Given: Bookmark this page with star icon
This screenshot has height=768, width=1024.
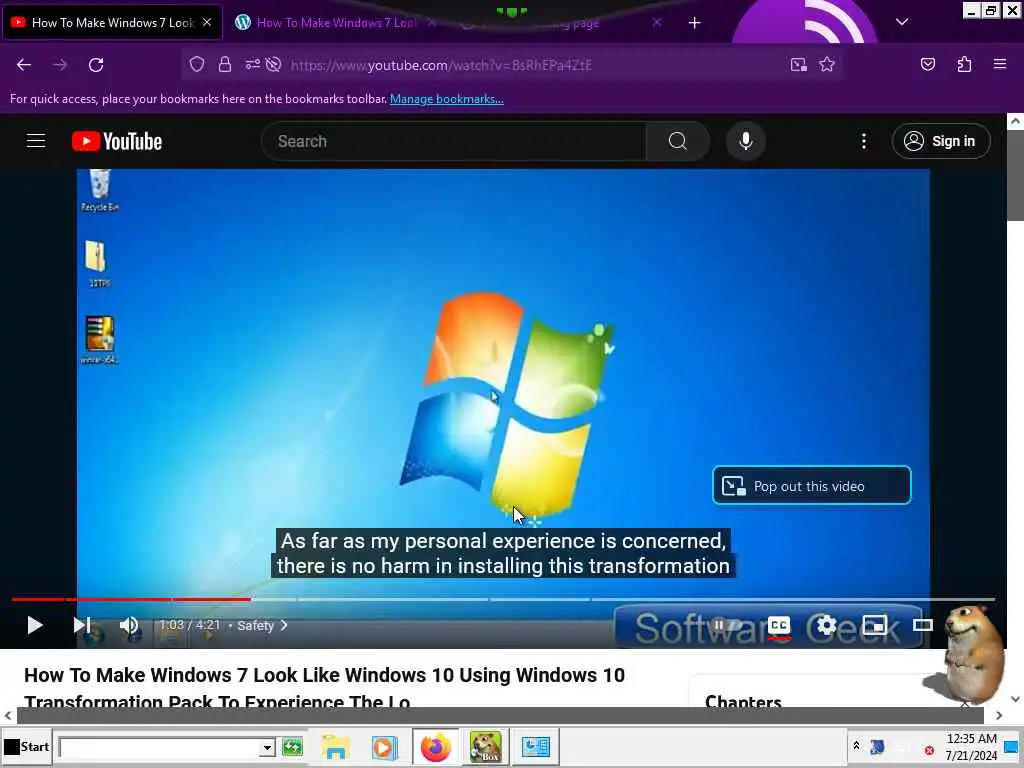Looking at the screenshot, I should coord(827,64).
